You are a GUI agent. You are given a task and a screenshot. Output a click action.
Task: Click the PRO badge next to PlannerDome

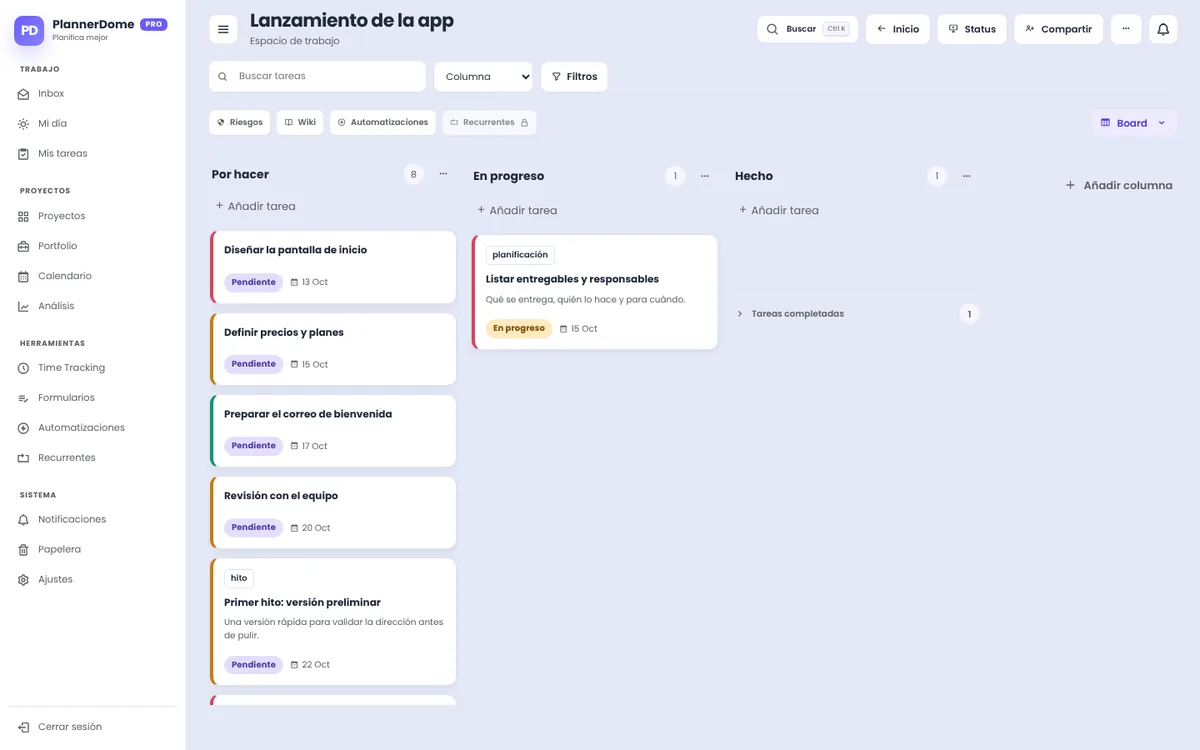pyautogui.click(x=154, y=24)
